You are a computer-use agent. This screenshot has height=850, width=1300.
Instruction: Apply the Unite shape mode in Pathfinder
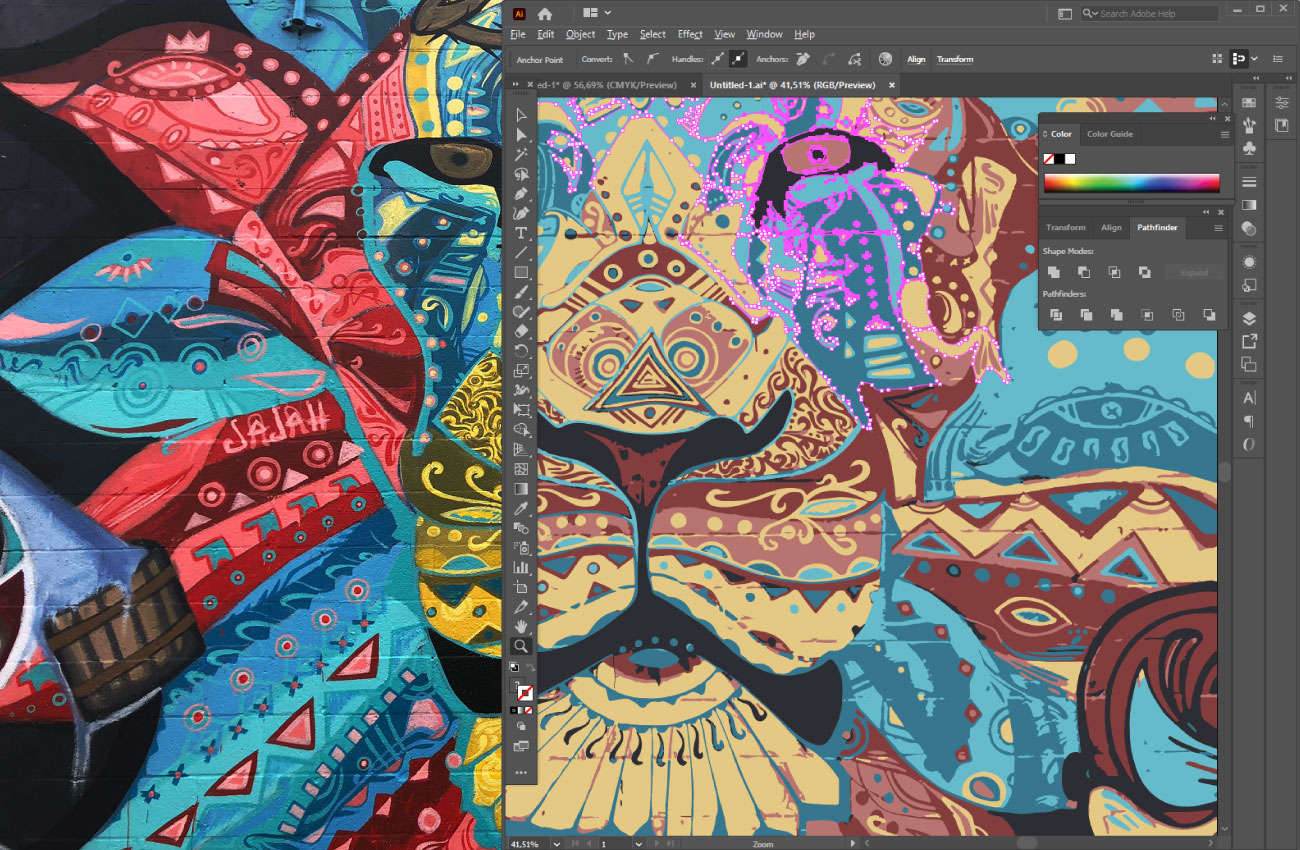coord(1055,272)
